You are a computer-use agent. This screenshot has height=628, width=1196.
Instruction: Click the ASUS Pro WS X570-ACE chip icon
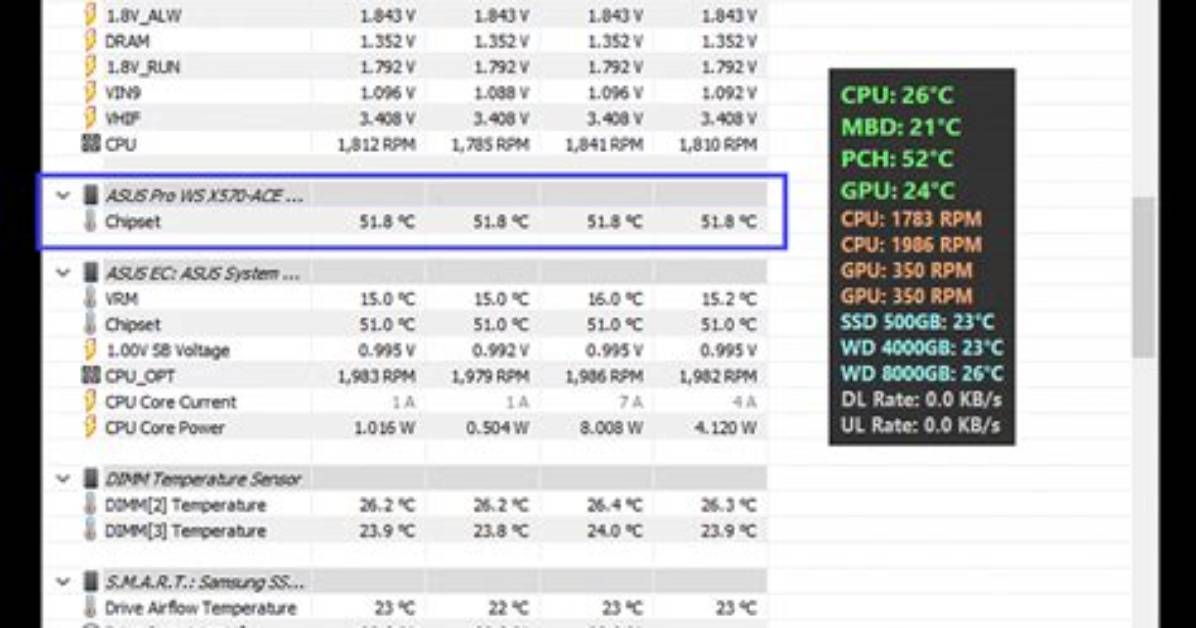(x=91, y=195)
